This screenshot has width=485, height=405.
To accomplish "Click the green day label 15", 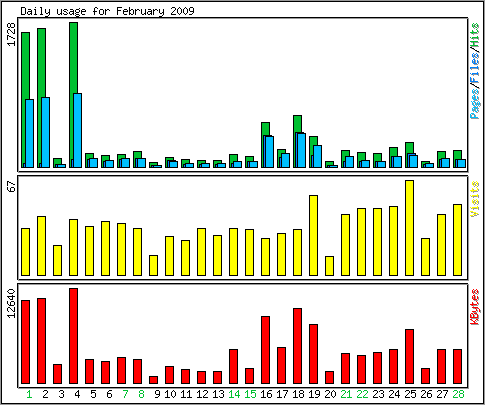I will pyautogui.click(x=250, y=394).
